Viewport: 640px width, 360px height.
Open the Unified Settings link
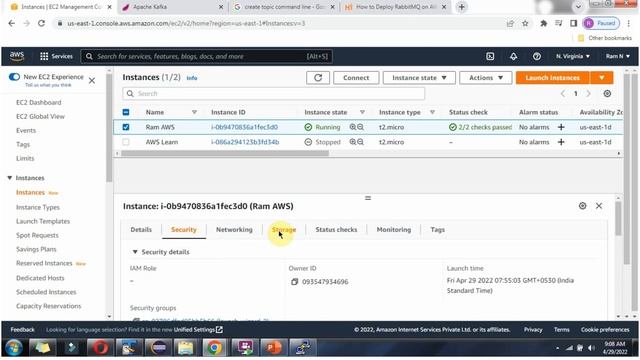[x=198, y=329]
